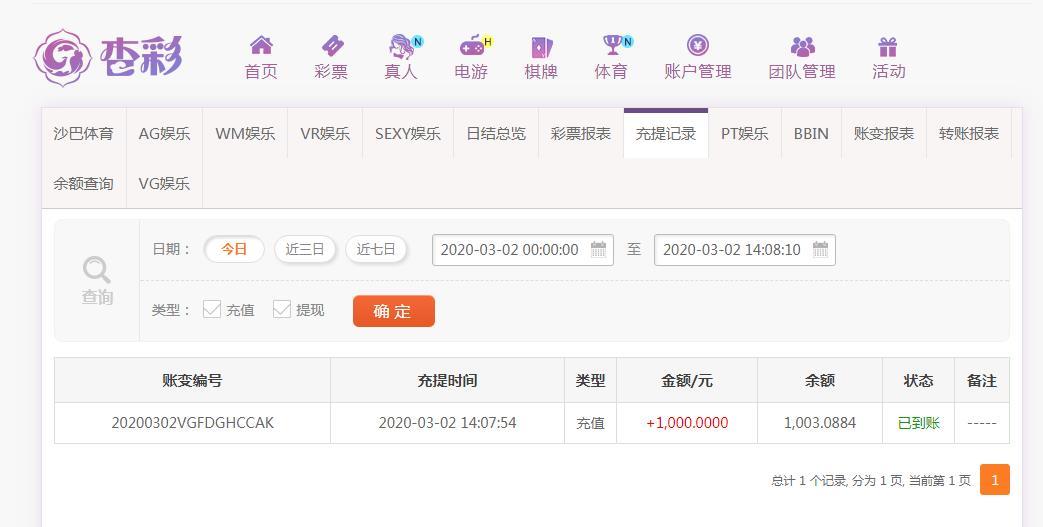Open the end date calendar icon
This screenshot has width=1043, height=527.
820,250
